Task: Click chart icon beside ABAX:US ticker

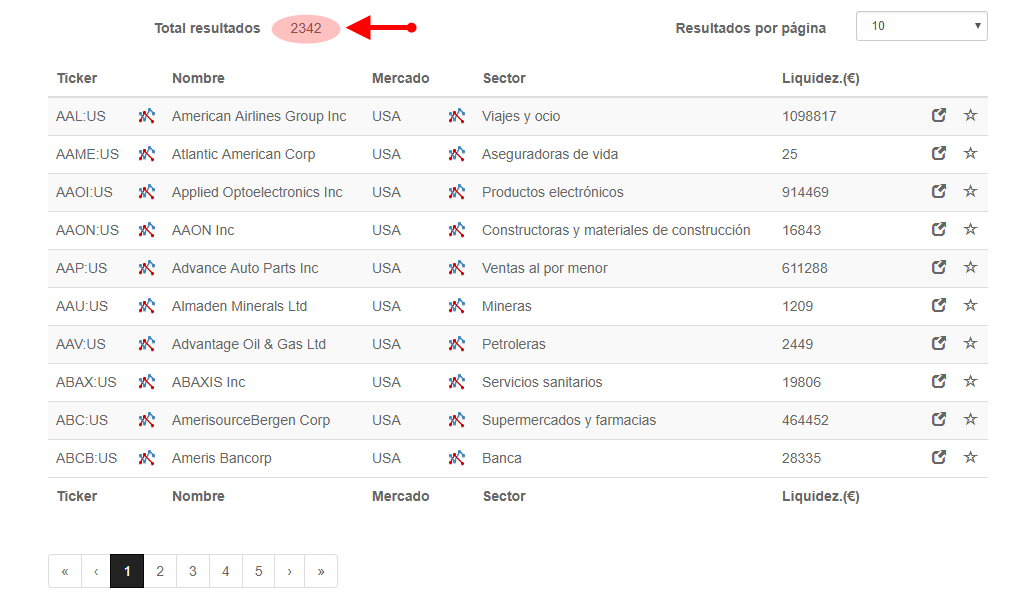Action: coord(147,382)
